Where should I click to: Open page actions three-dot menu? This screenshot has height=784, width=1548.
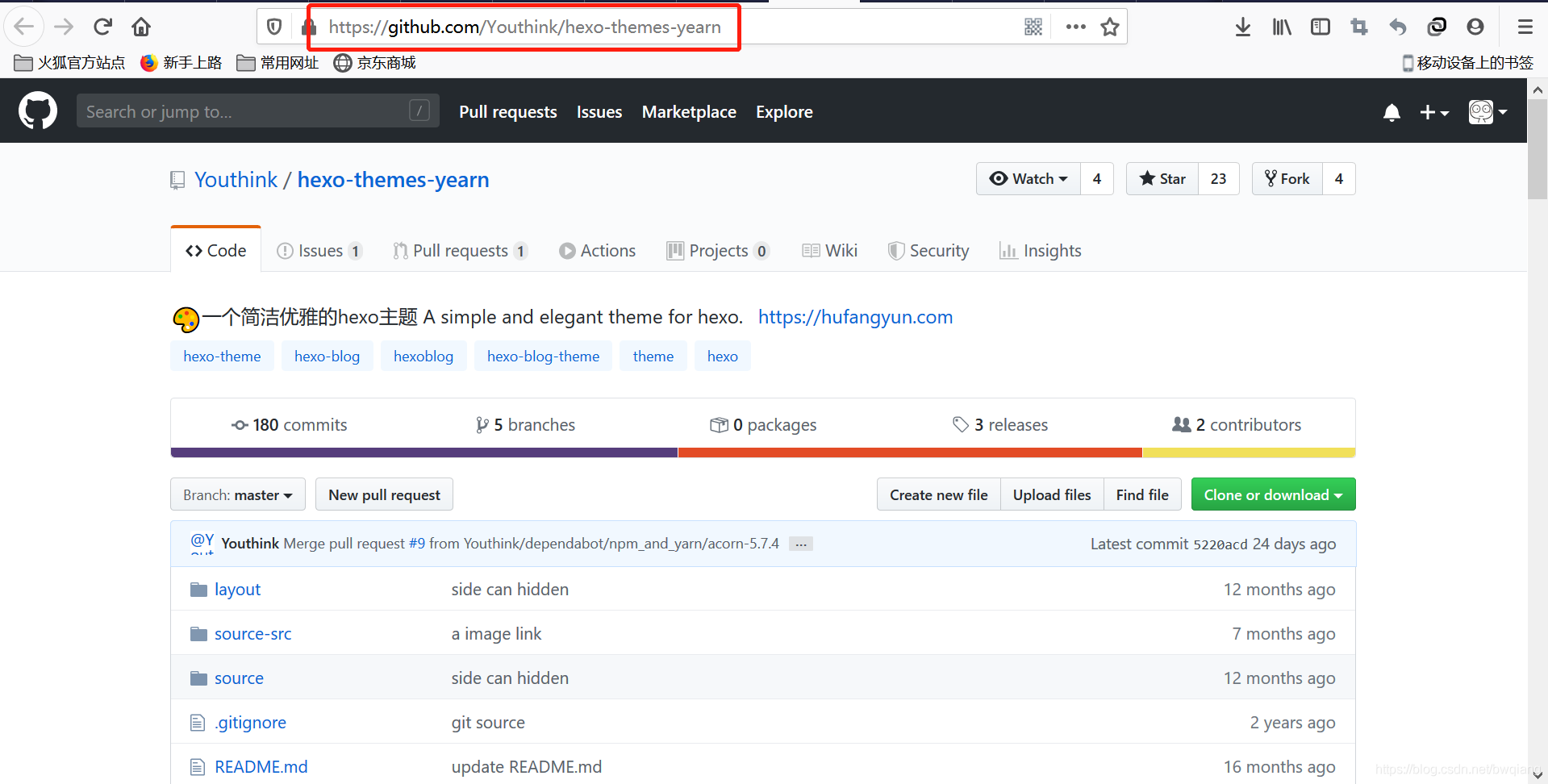coord(1075,27)
